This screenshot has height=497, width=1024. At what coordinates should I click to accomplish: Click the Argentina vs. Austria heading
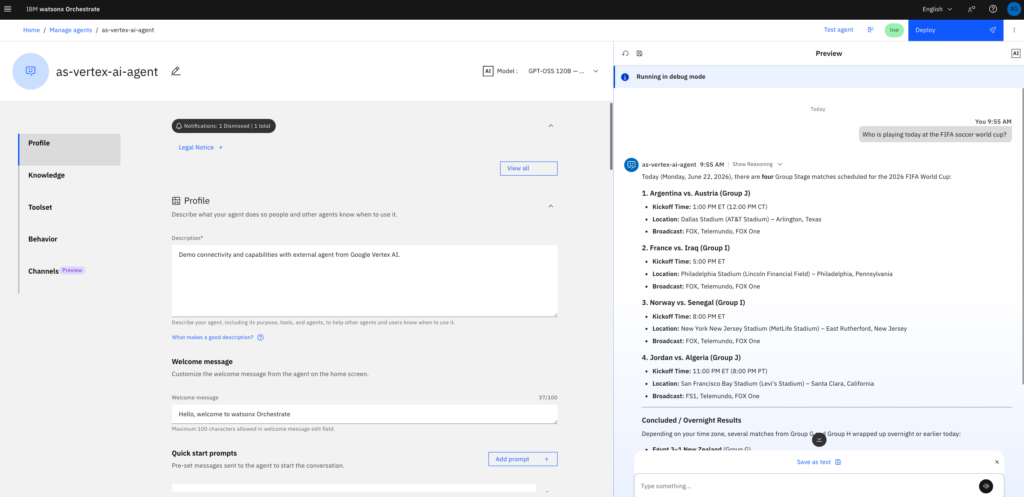tap(694, 194)
